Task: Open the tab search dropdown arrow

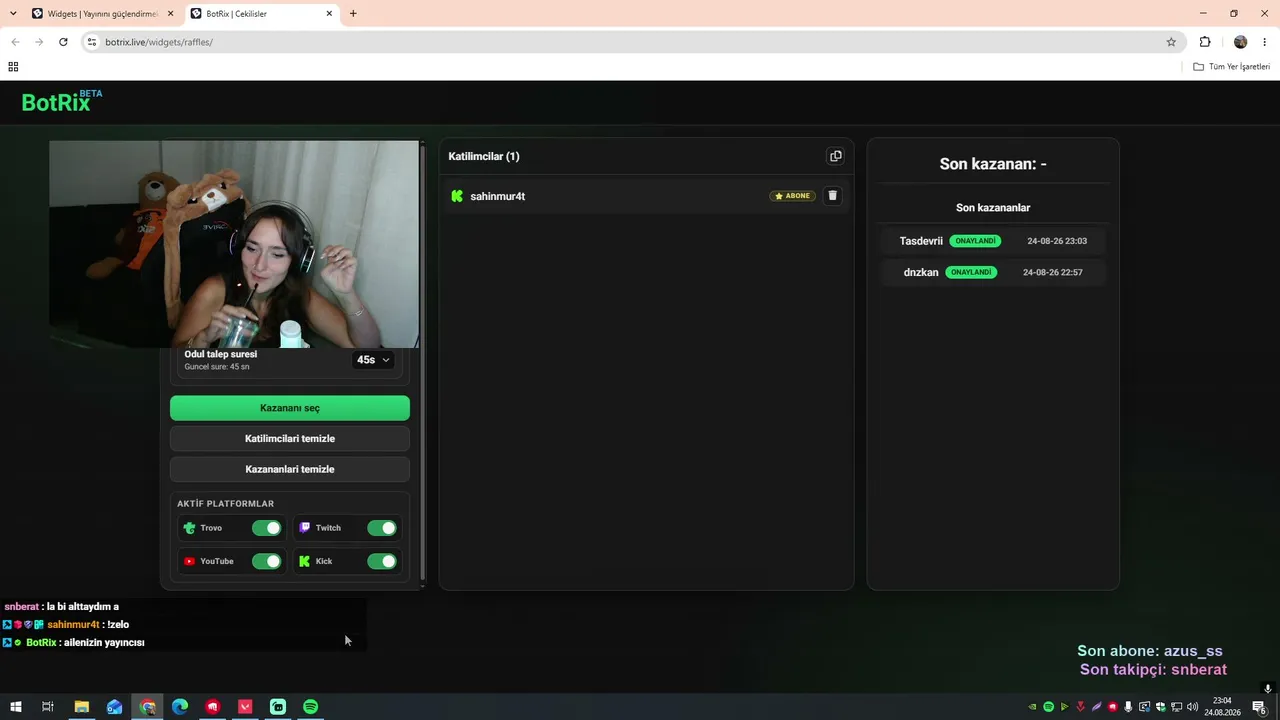Action: click(13, 14)
